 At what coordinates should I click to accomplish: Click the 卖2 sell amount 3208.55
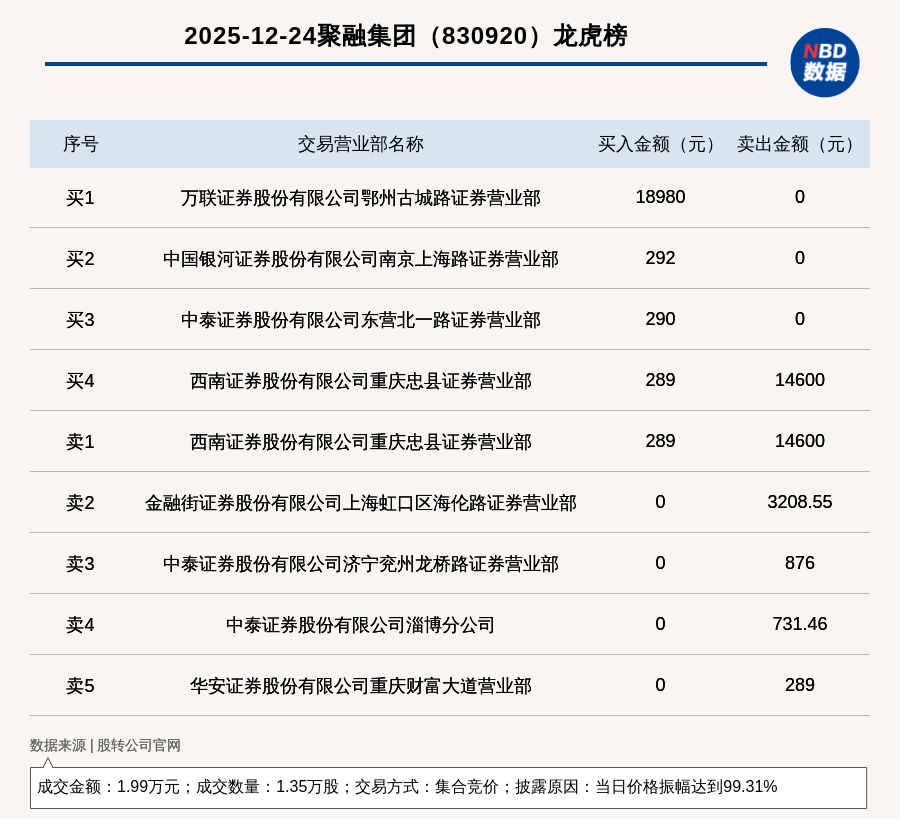click(x=799, y=502)
